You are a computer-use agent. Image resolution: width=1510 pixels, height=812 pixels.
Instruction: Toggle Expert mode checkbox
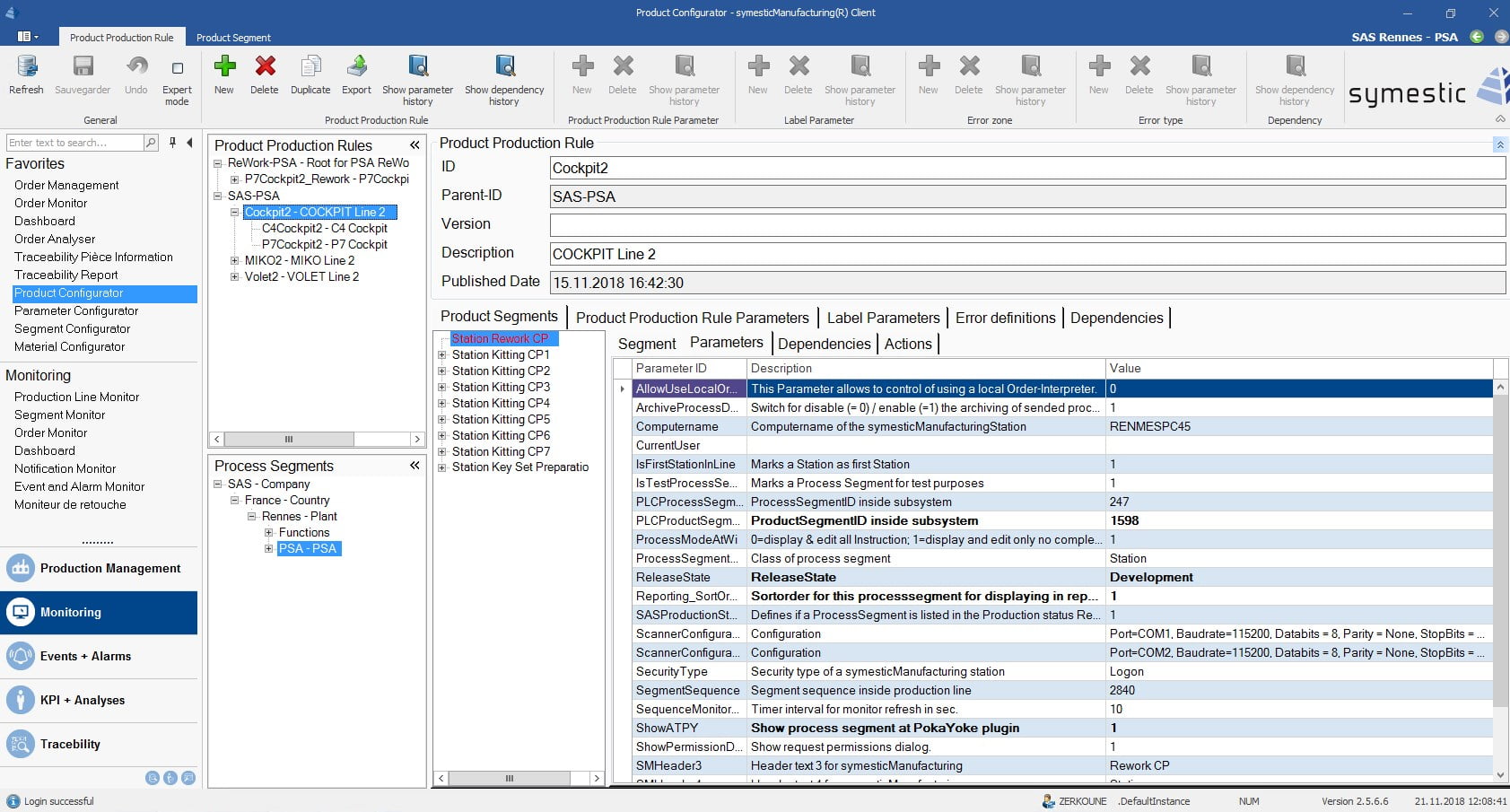(177, 68)
